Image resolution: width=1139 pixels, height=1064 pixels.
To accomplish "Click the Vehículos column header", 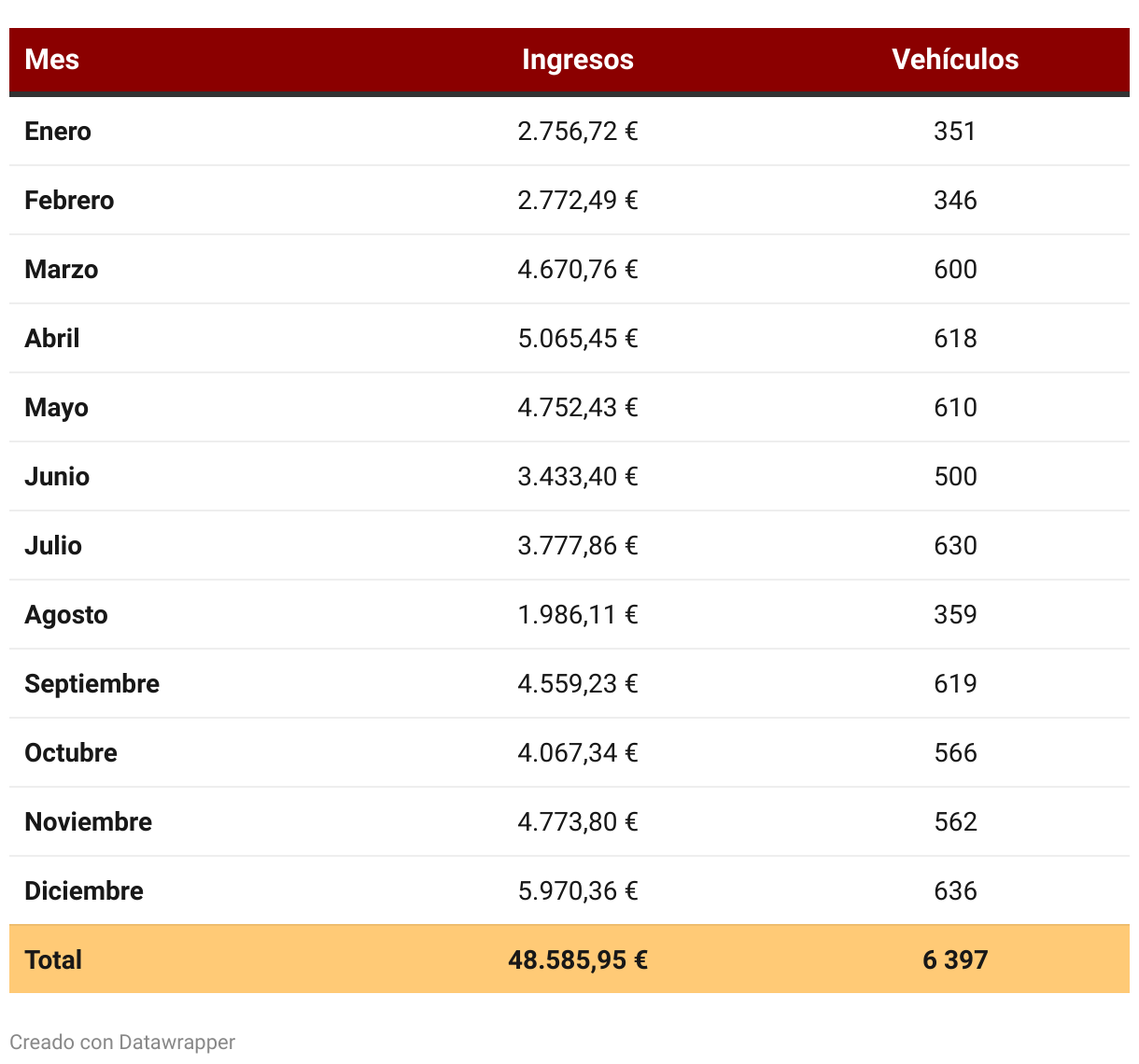I will [x=954, y=60].
